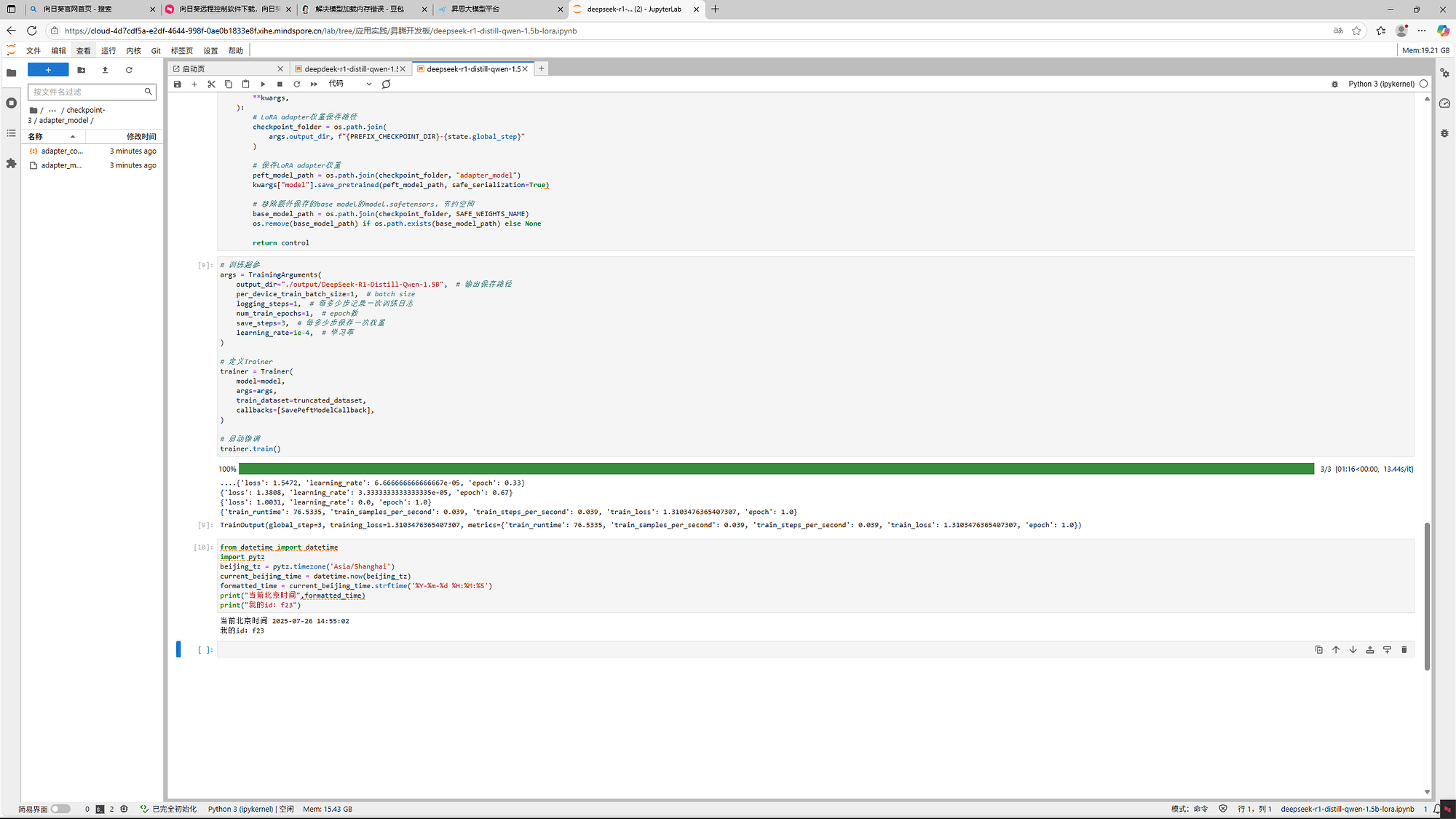The height and width of the screenshot is (819, 1456).
Task: Restart the kernel and run all cells
Action: click(314, 84)
